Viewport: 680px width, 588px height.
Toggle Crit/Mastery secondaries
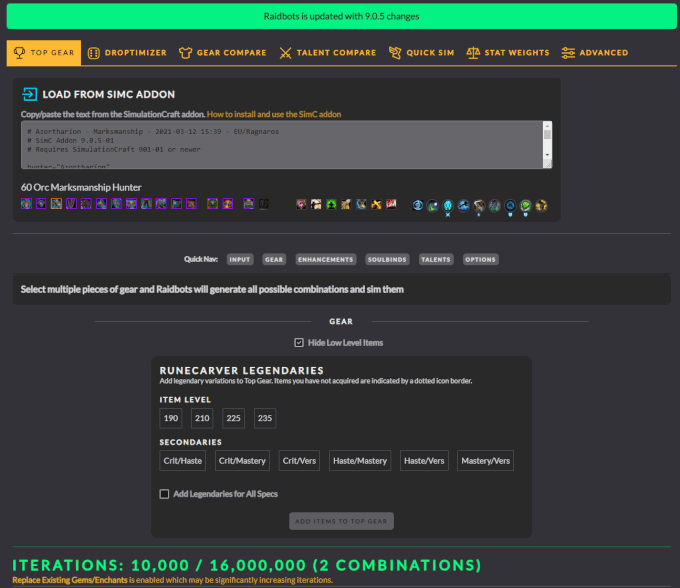242,461
